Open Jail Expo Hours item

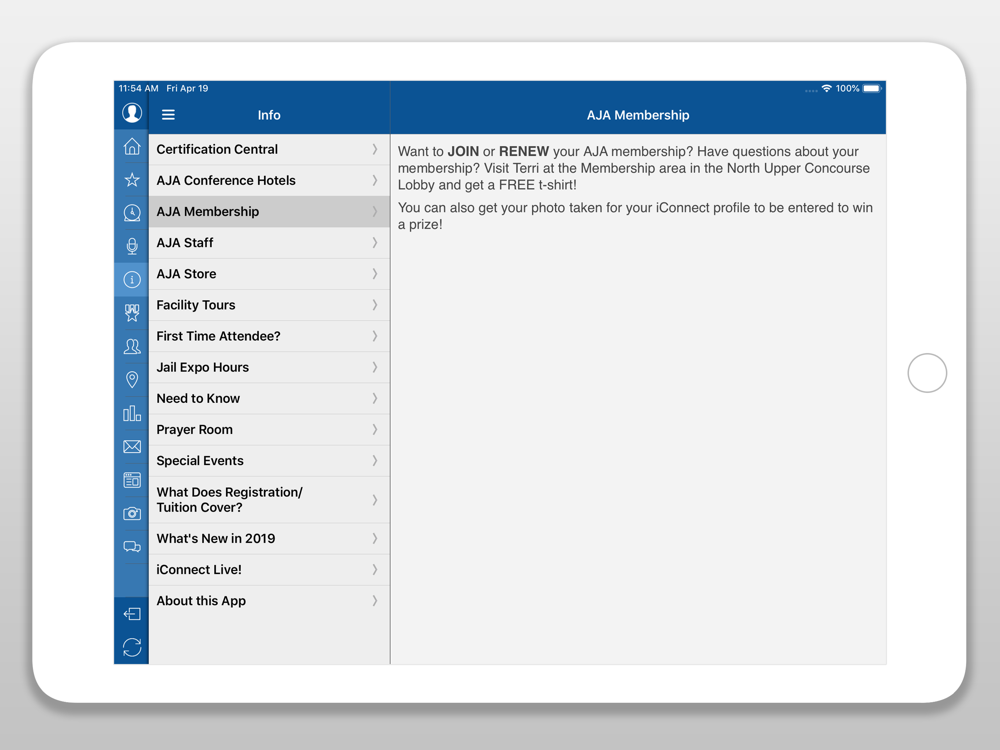pyautogui.click(x=269, y=367)
